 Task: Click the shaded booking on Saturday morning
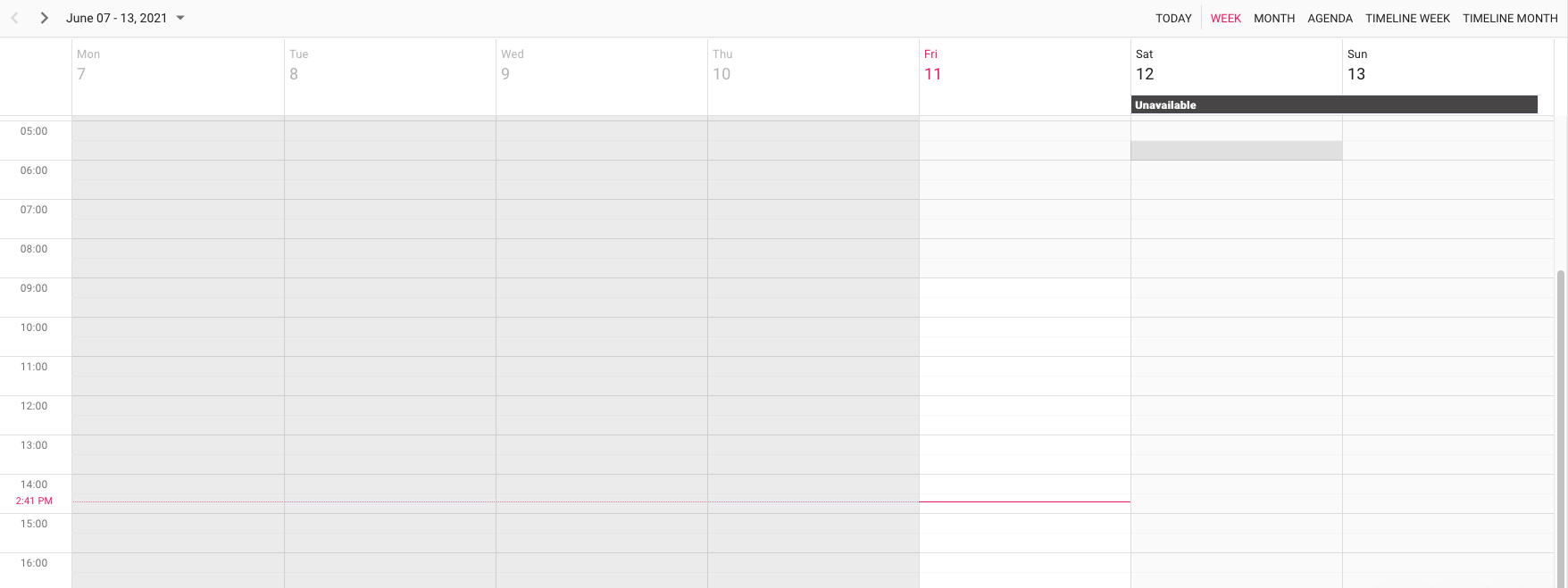coord(1235,150)
